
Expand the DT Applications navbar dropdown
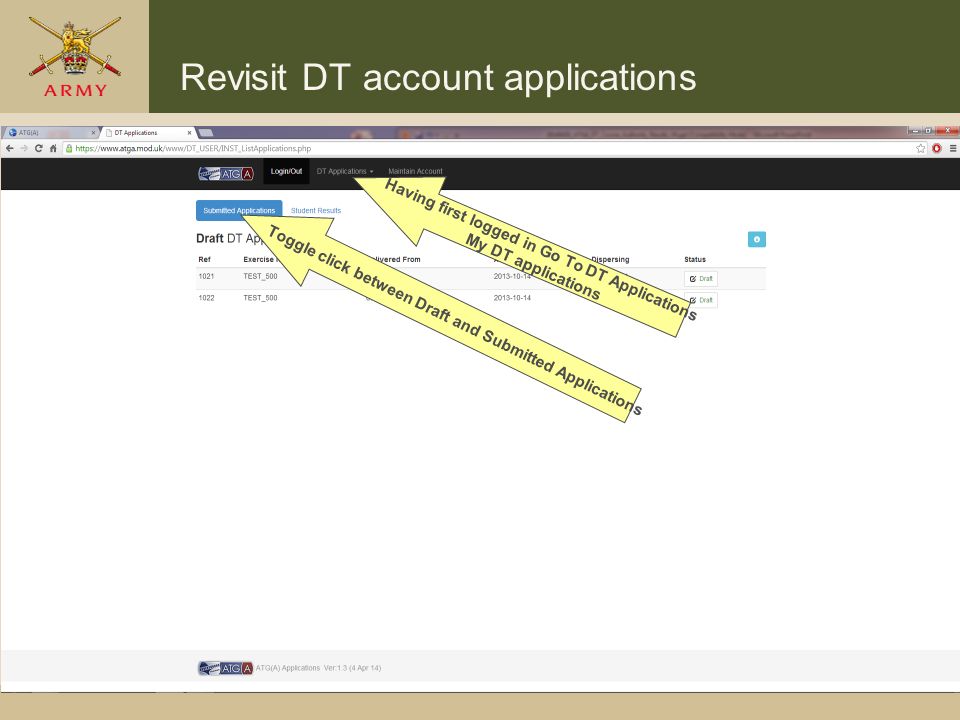345,171
